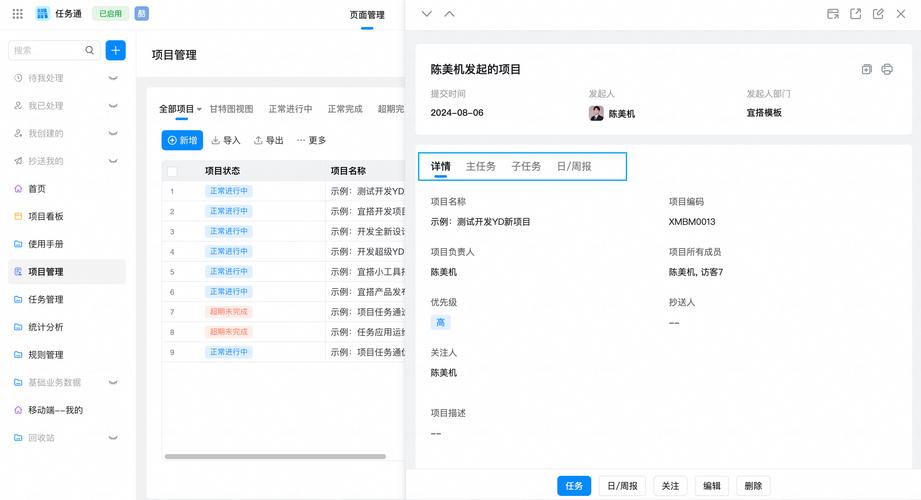
Task: Close the detail drawer panel
Action: 900,14
